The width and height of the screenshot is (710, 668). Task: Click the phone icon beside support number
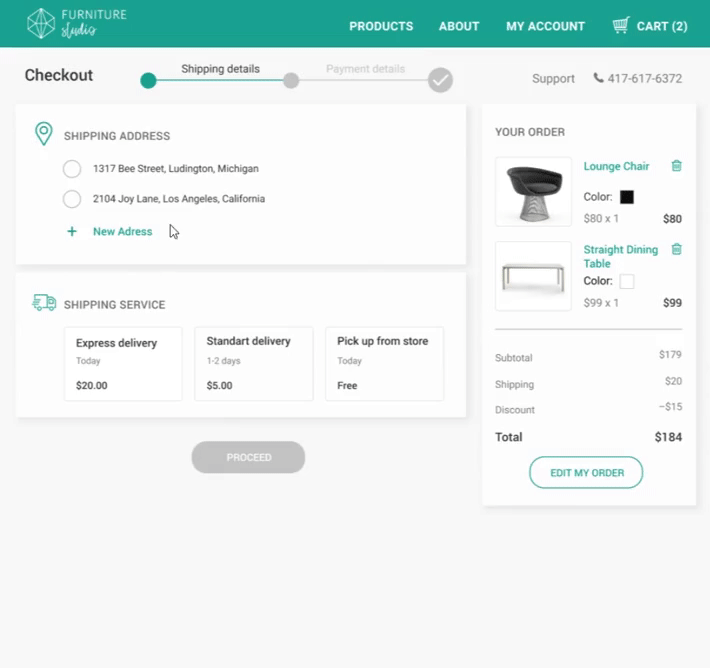(x=598, y=78)
